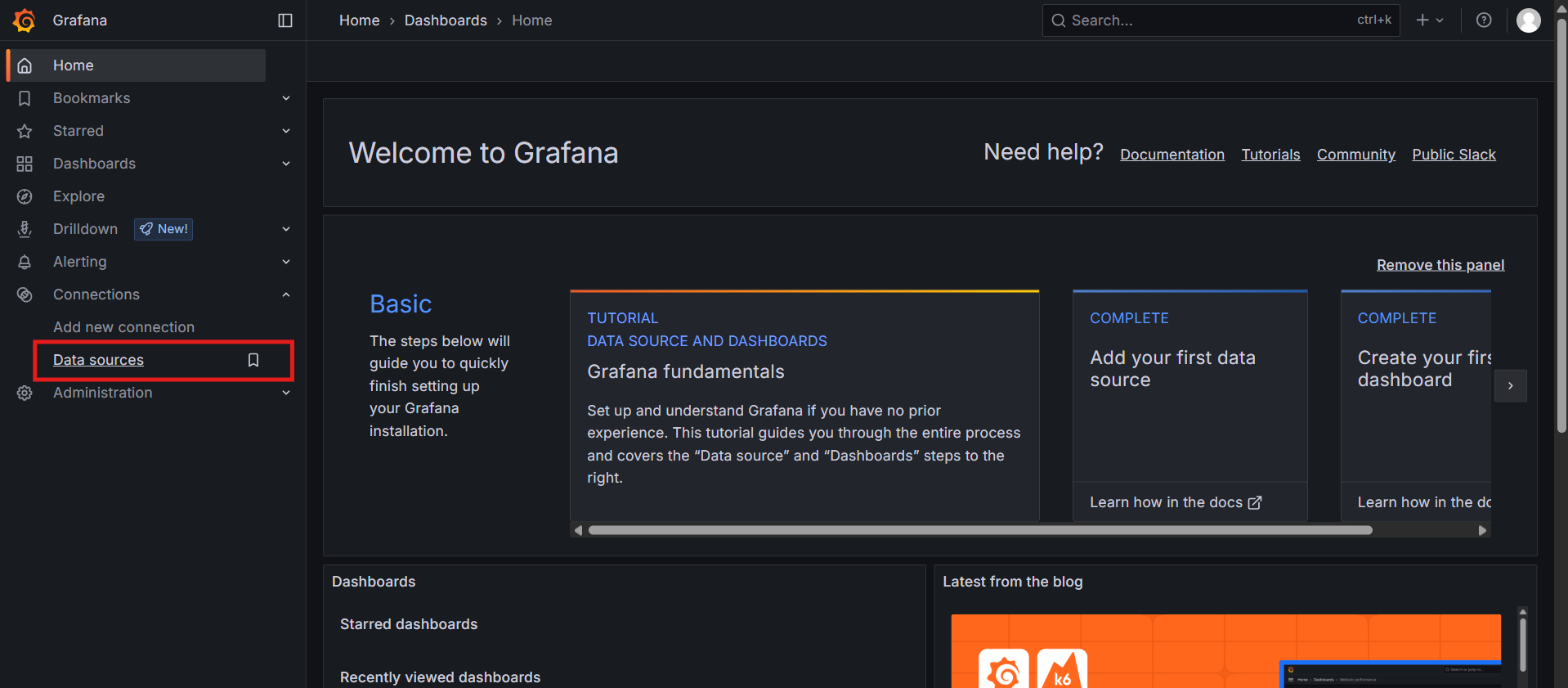This screenshot has width=1568, height=688.
Task: Open the New dropdown arrow in top bar
Action: [x=1440, y=20]
